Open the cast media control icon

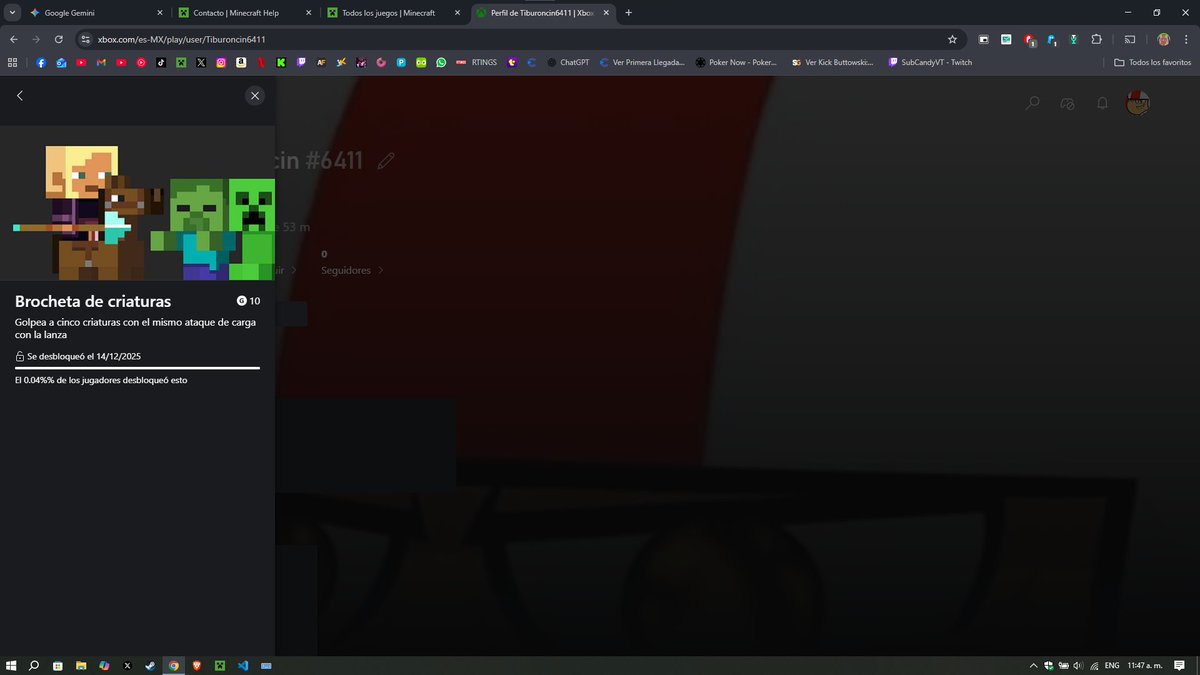pos(1130,39)
